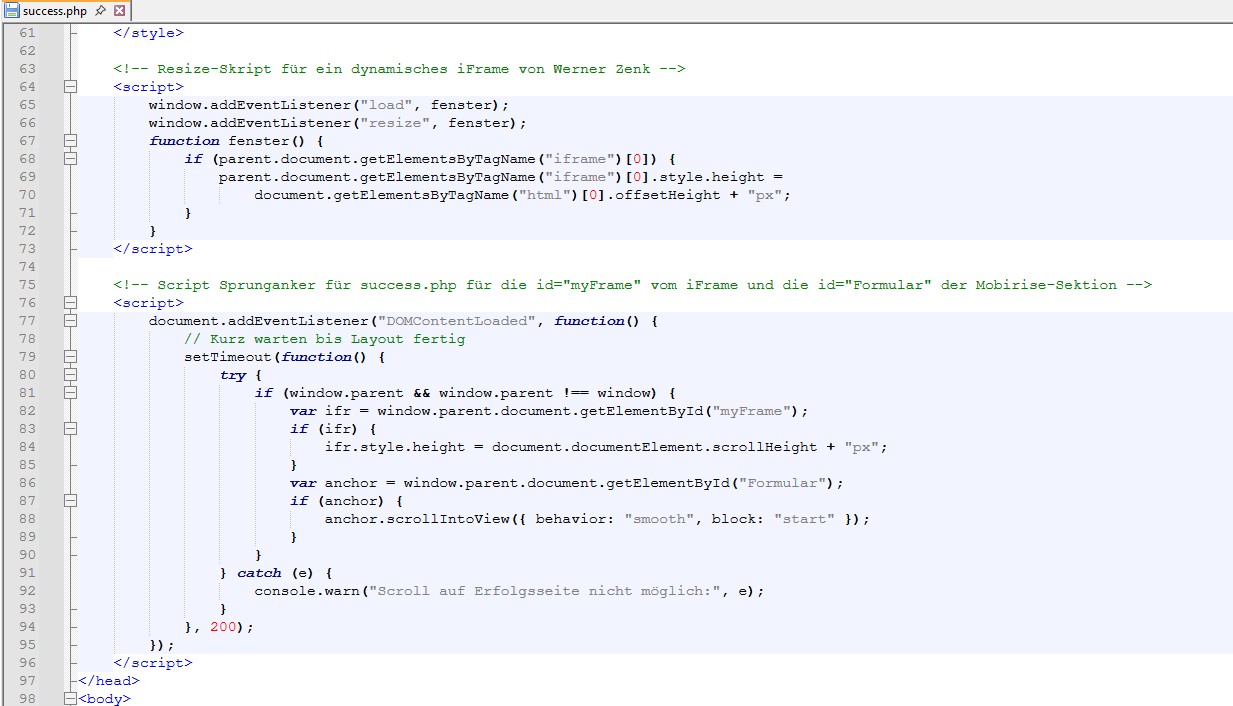Click the closing </head> tag
Viewport: 1233px width, 706px height.
point(109,681)
